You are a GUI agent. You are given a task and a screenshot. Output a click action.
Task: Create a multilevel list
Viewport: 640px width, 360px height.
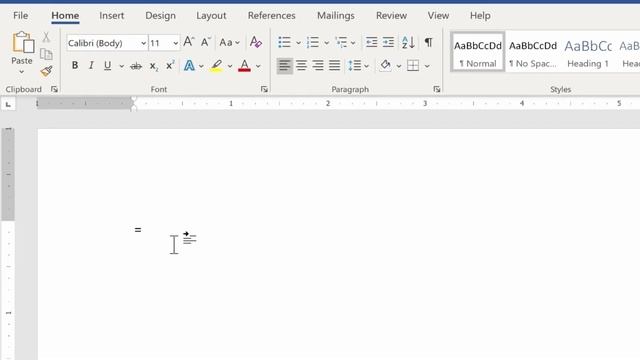pos(341,42)
